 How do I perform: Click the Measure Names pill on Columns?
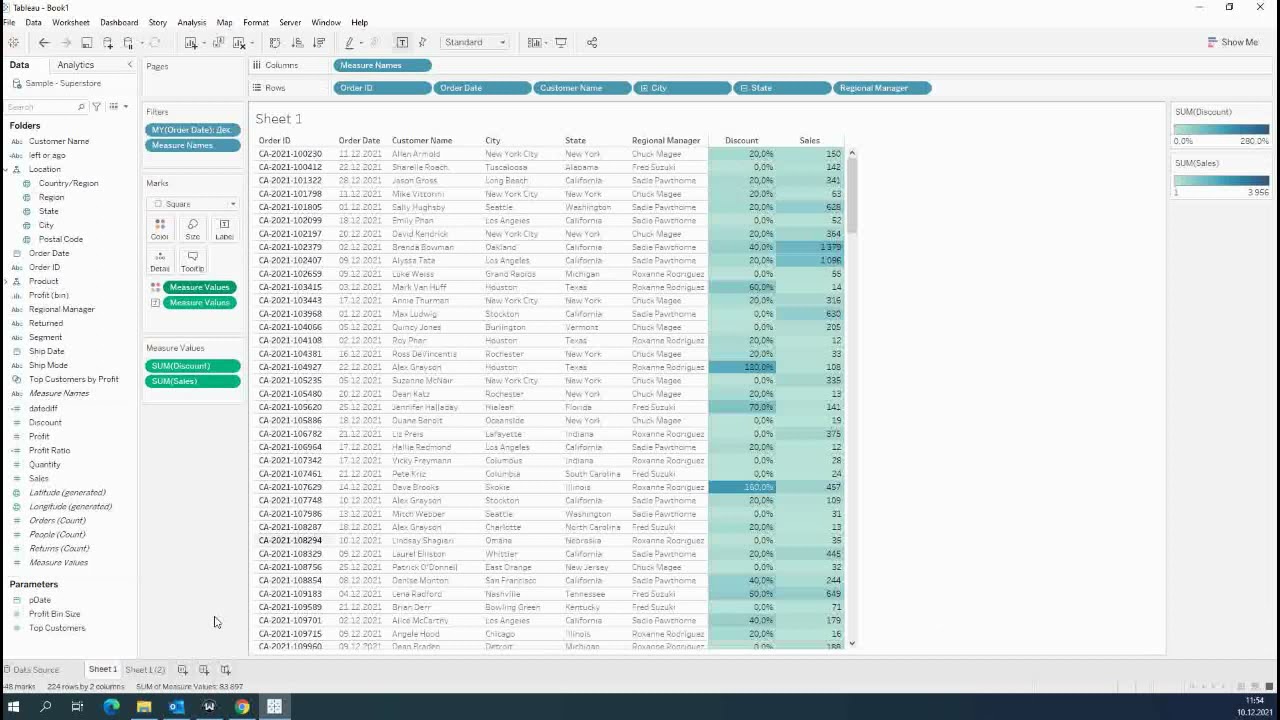pos(383,65)
